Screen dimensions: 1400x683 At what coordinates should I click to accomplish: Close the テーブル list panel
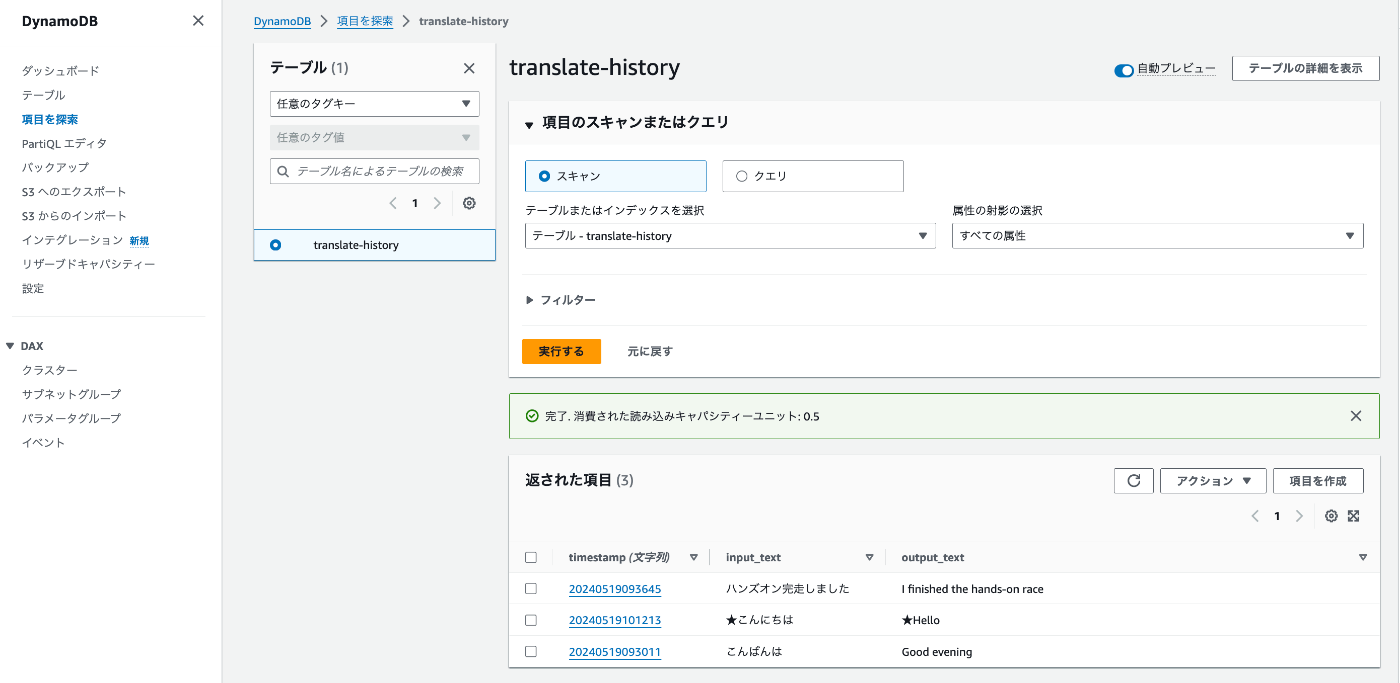pyautogui.click(x=469, y=68)
